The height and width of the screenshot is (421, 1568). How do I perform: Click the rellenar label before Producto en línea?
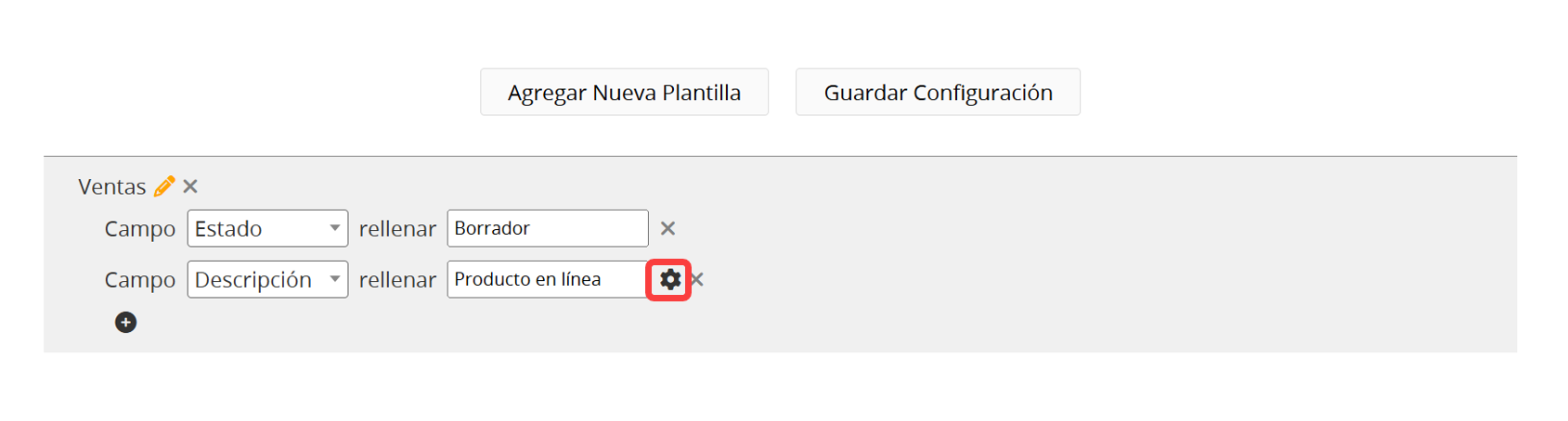(x=397, y=280)
